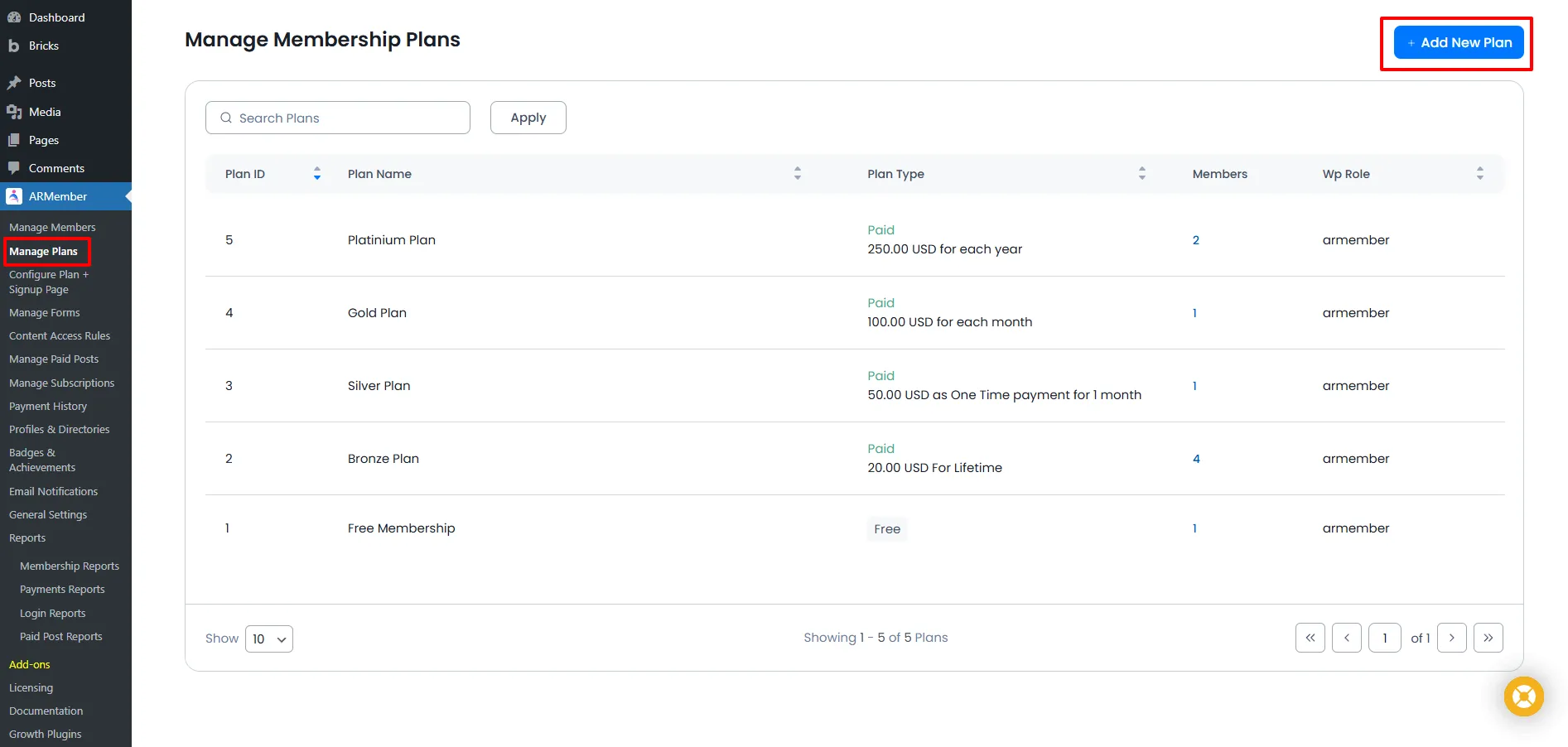Image resolution: width=1568 pixels, height=747 pixels.
Task: Sort table by Plan Name arrows
Action: 797,174
